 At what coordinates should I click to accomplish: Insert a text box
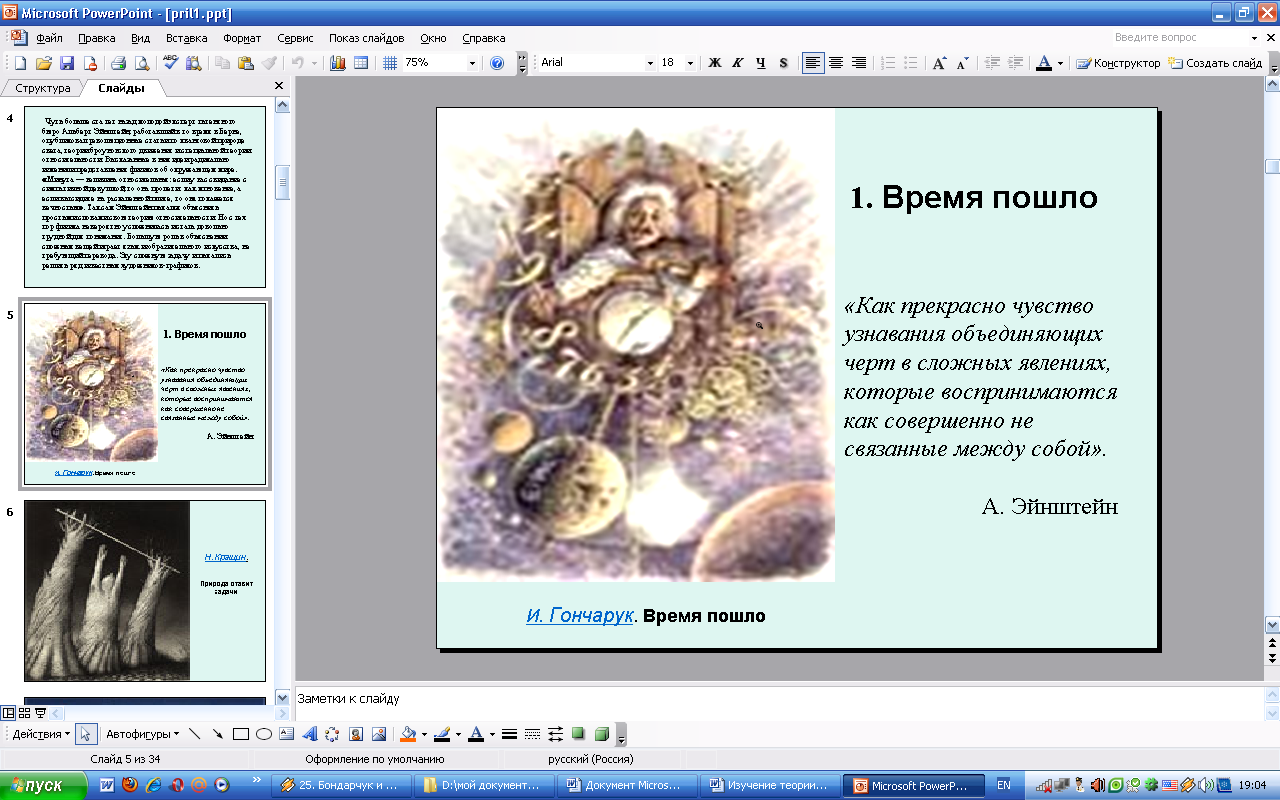click(x=287, y=734)
